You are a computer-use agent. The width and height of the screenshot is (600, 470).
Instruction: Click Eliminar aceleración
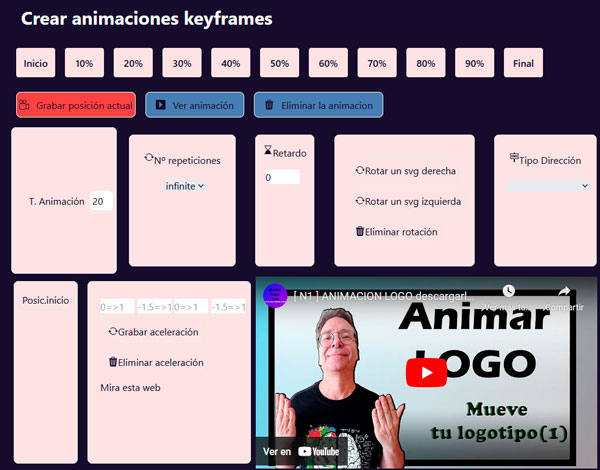156,362
